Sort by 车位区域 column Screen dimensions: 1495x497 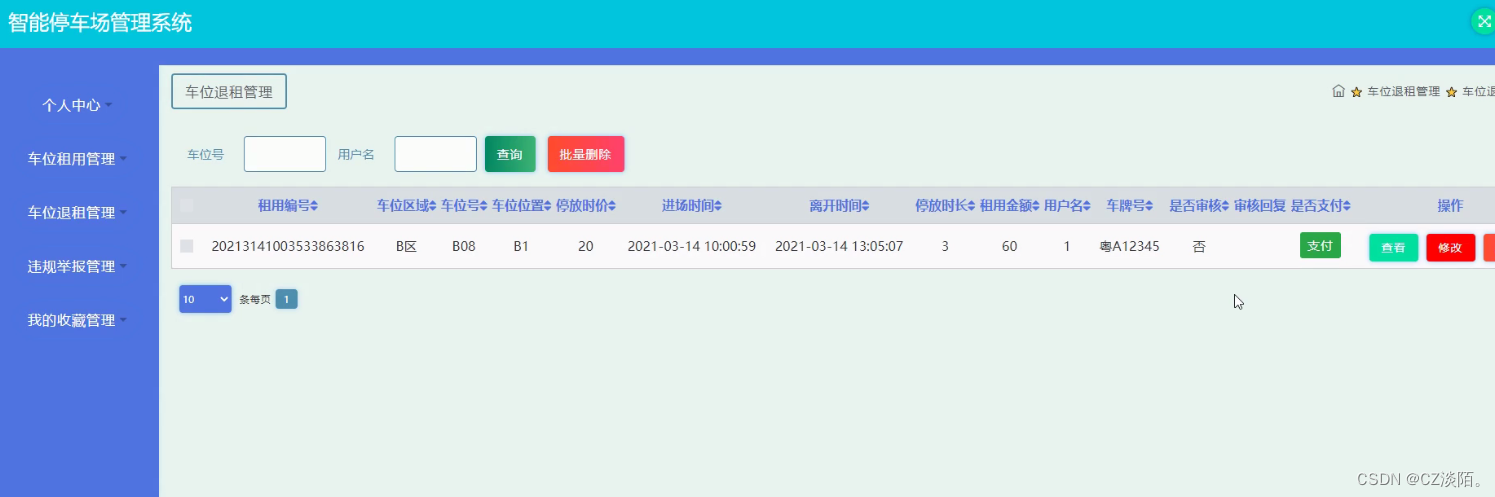click(407, 206)
